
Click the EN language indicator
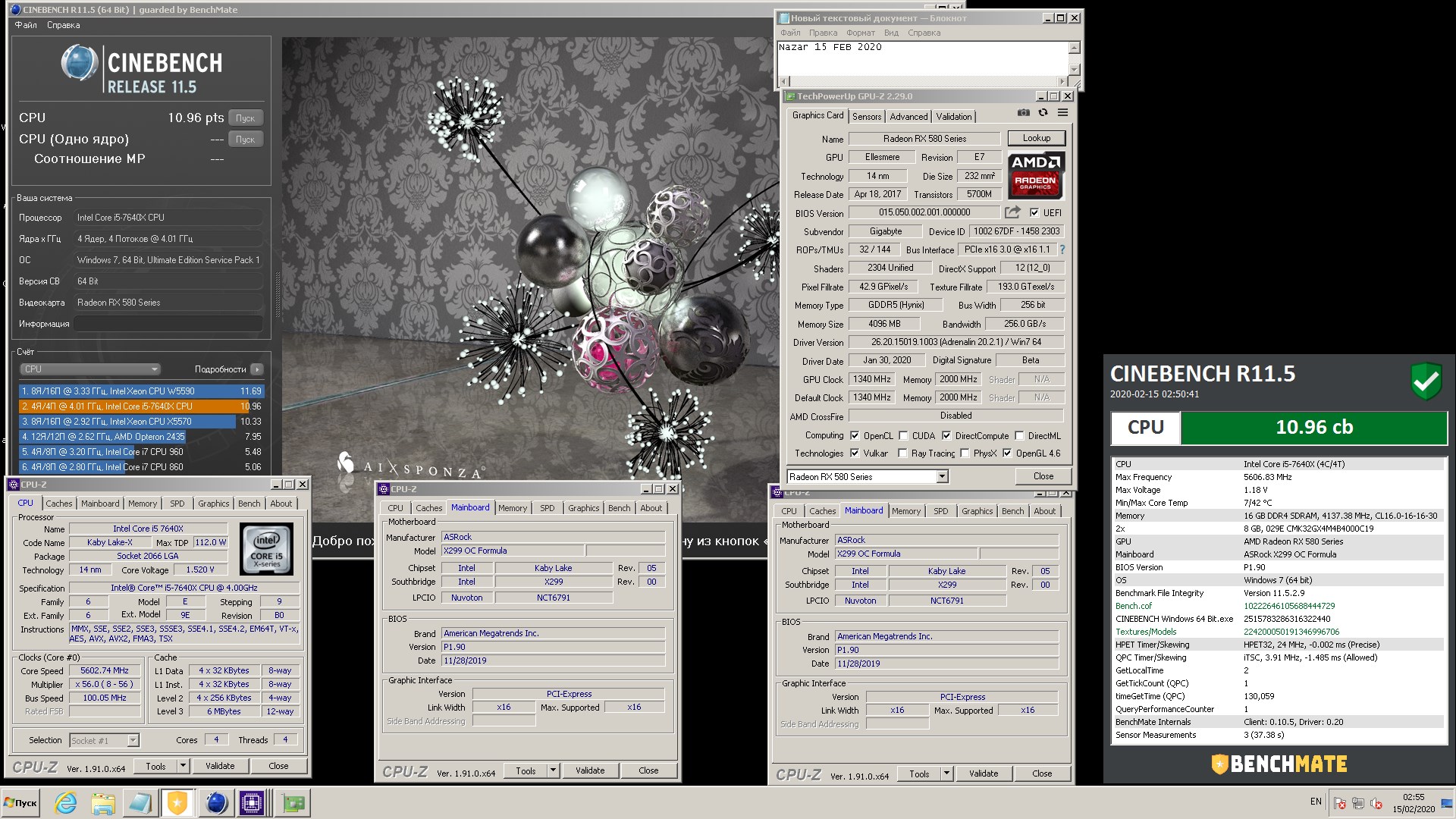click(x=1316, y=802)
